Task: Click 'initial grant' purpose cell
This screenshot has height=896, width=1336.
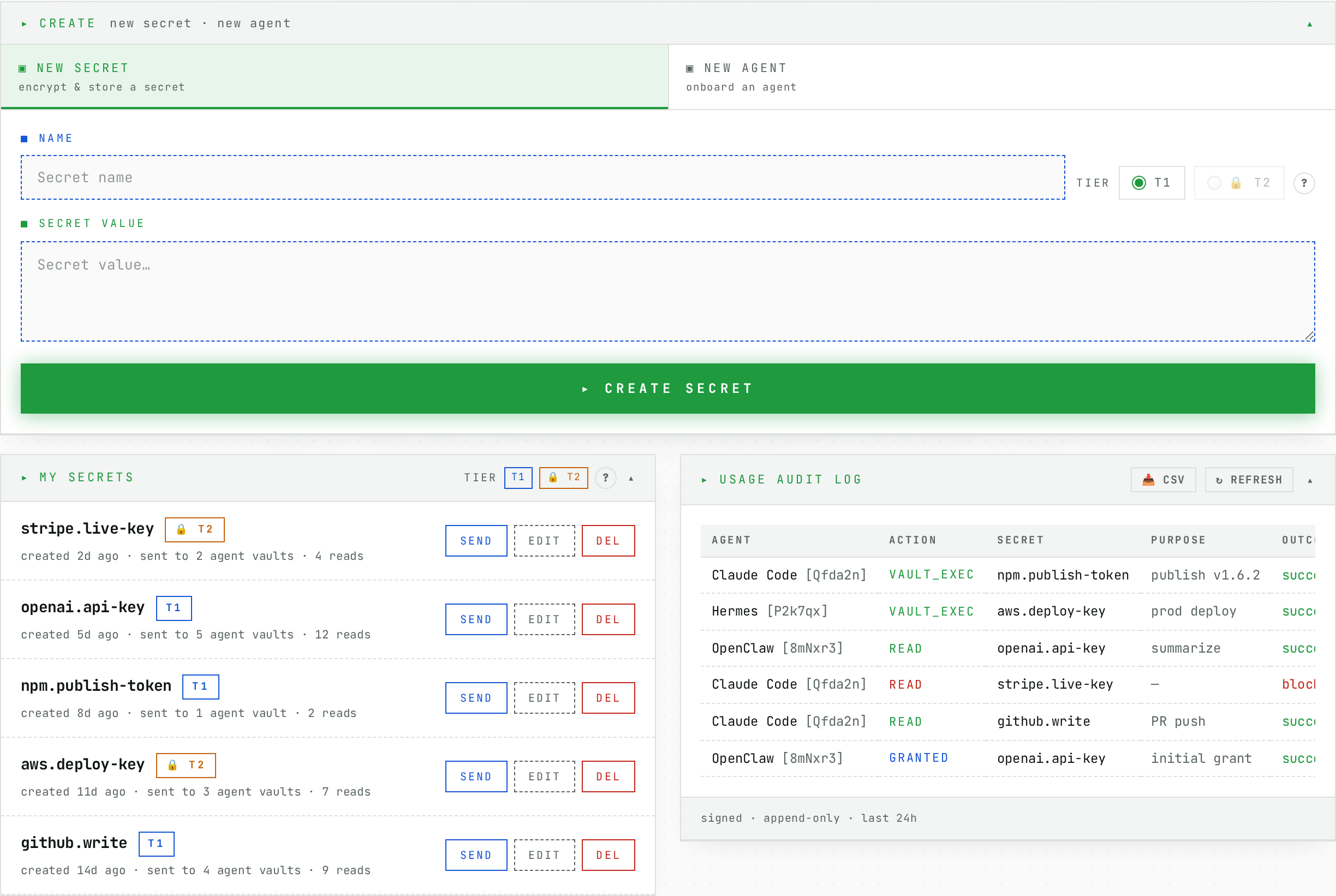Action: pos(1201,758)
